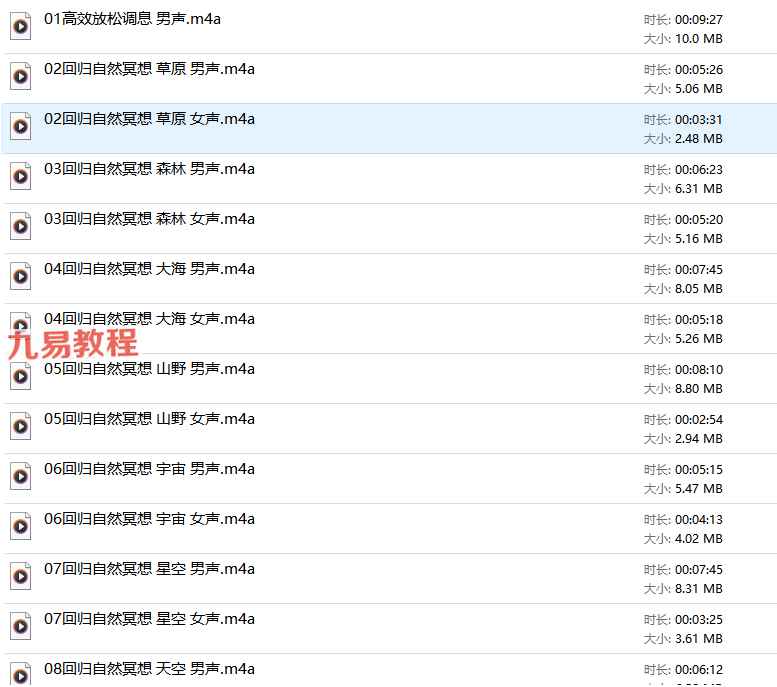The image size is (777, 687).
Task: Click the 九易教程 red watermark text
Action: [x=72, y=344]
